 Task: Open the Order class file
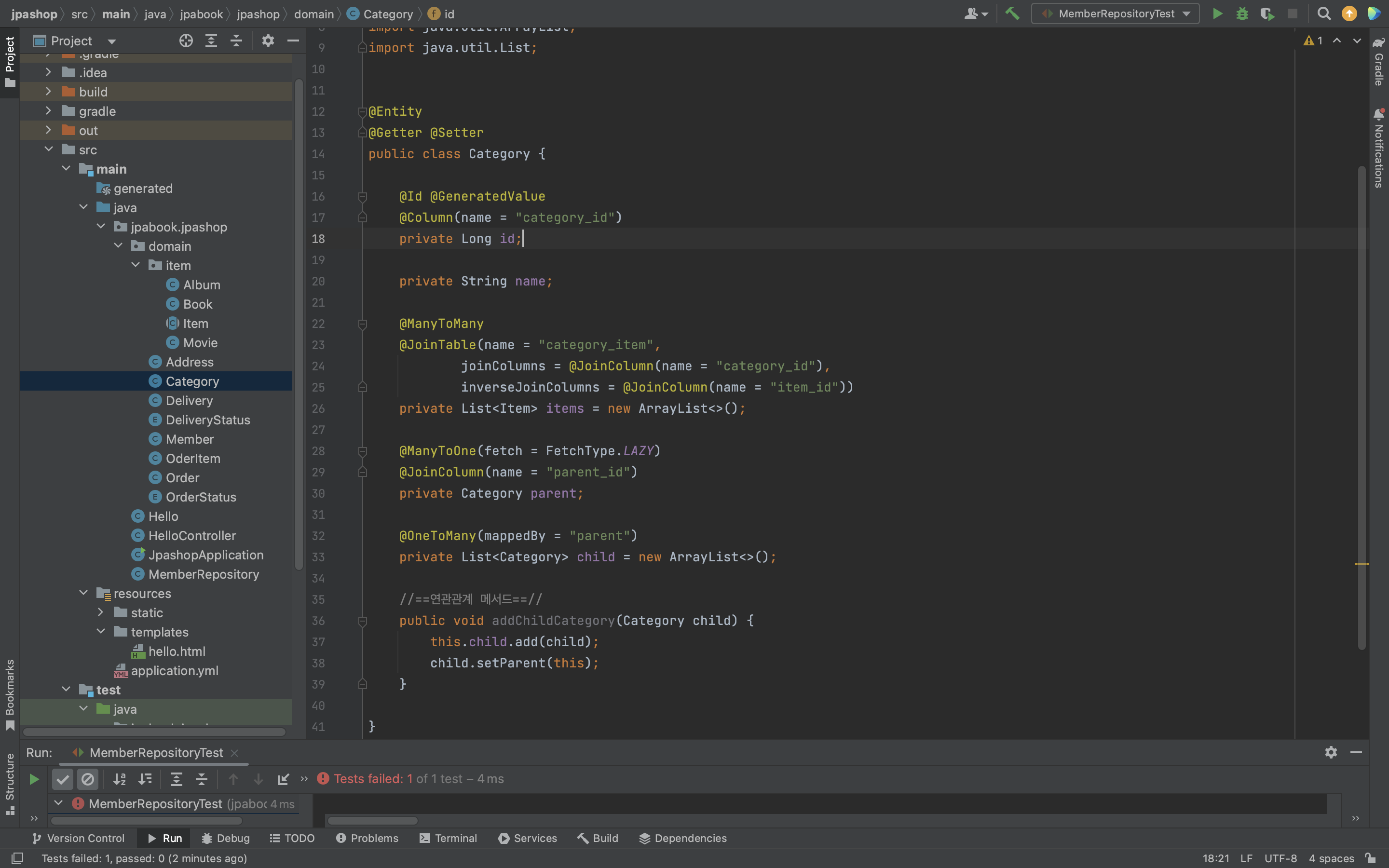[182, 477]
